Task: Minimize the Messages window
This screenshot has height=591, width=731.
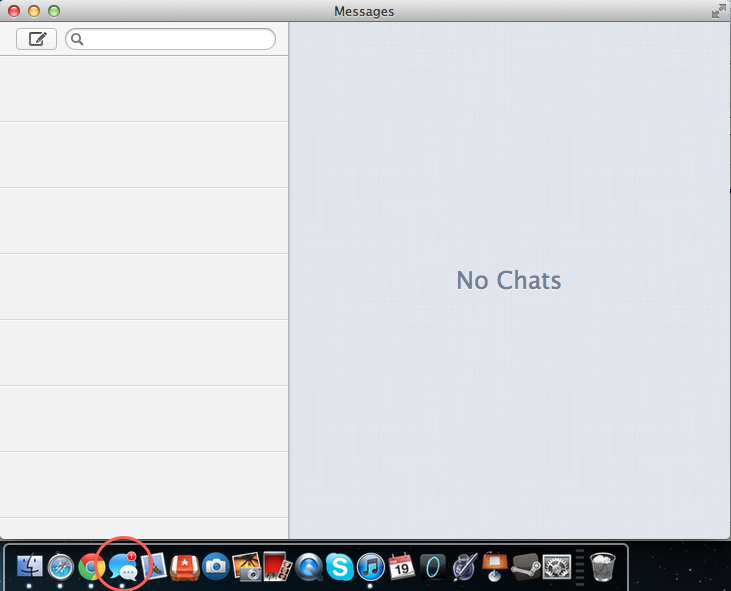Action: (34, 11)
